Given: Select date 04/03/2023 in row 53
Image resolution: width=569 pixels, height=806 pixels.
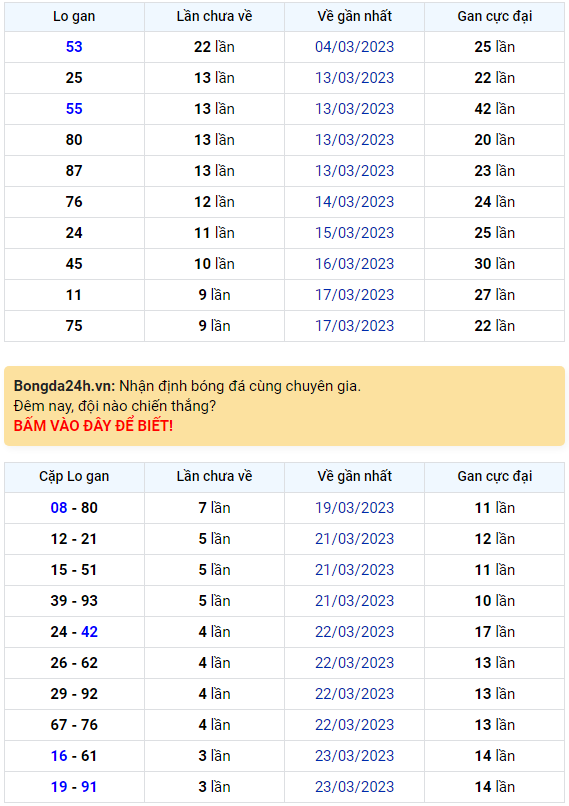Looking at the screenshot, I should pyautogui.click(x=355, y=47).
